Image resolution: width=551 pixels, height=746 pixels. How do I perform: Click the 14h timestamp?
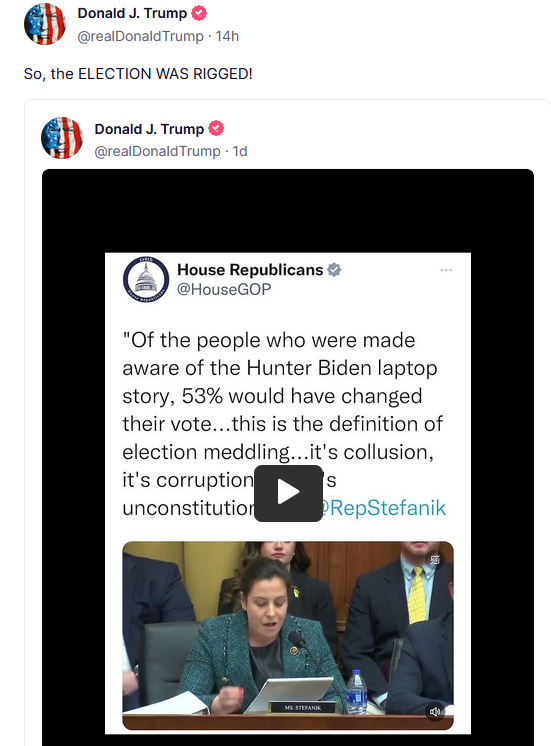click(227, 36)
